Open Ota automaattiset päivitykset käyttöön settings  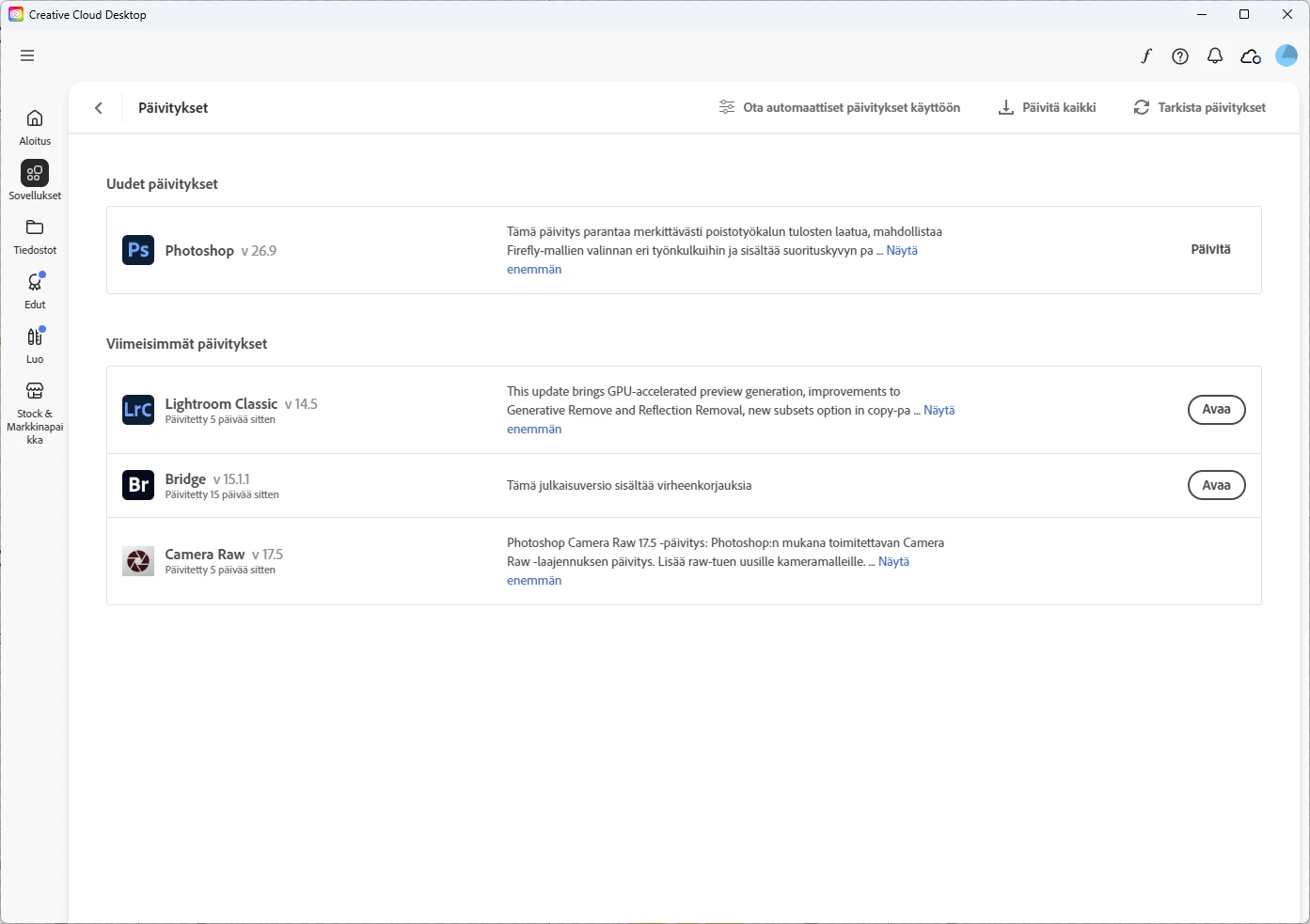(839, 107)
